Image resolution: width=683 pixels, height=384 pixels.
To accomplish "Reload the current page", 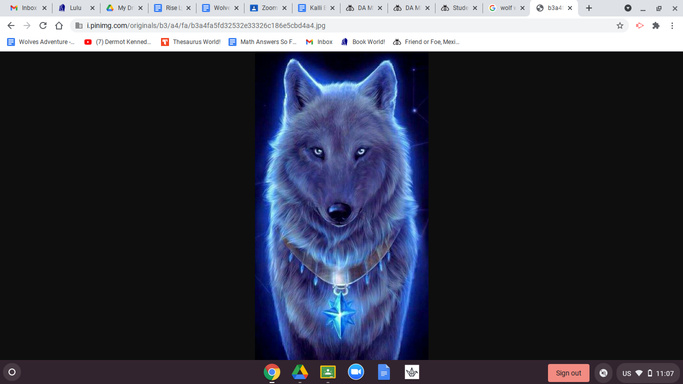I will point(43,26).
